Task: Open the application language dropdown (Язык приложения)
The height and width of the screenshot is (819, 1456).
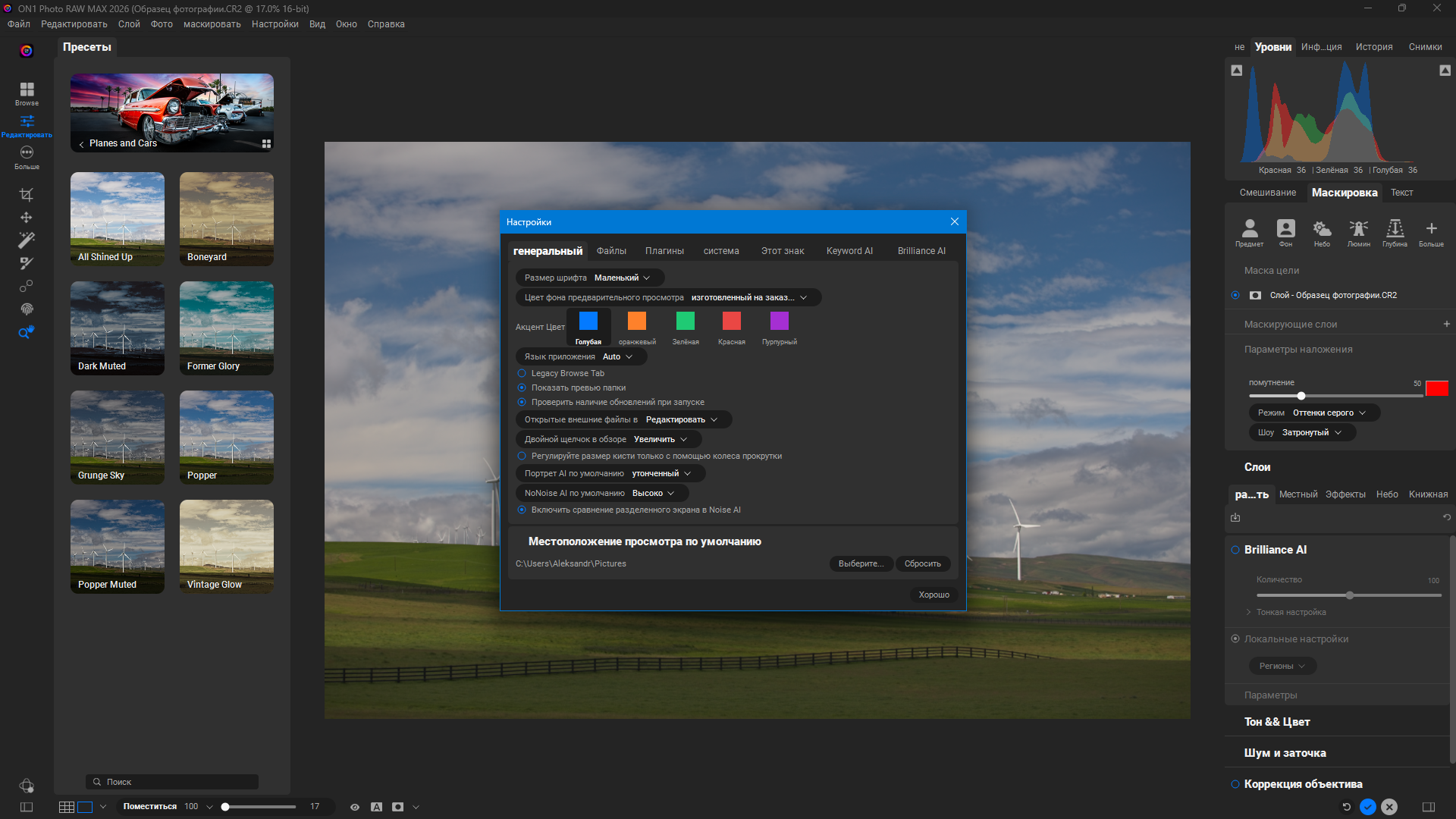Action: 617,356
